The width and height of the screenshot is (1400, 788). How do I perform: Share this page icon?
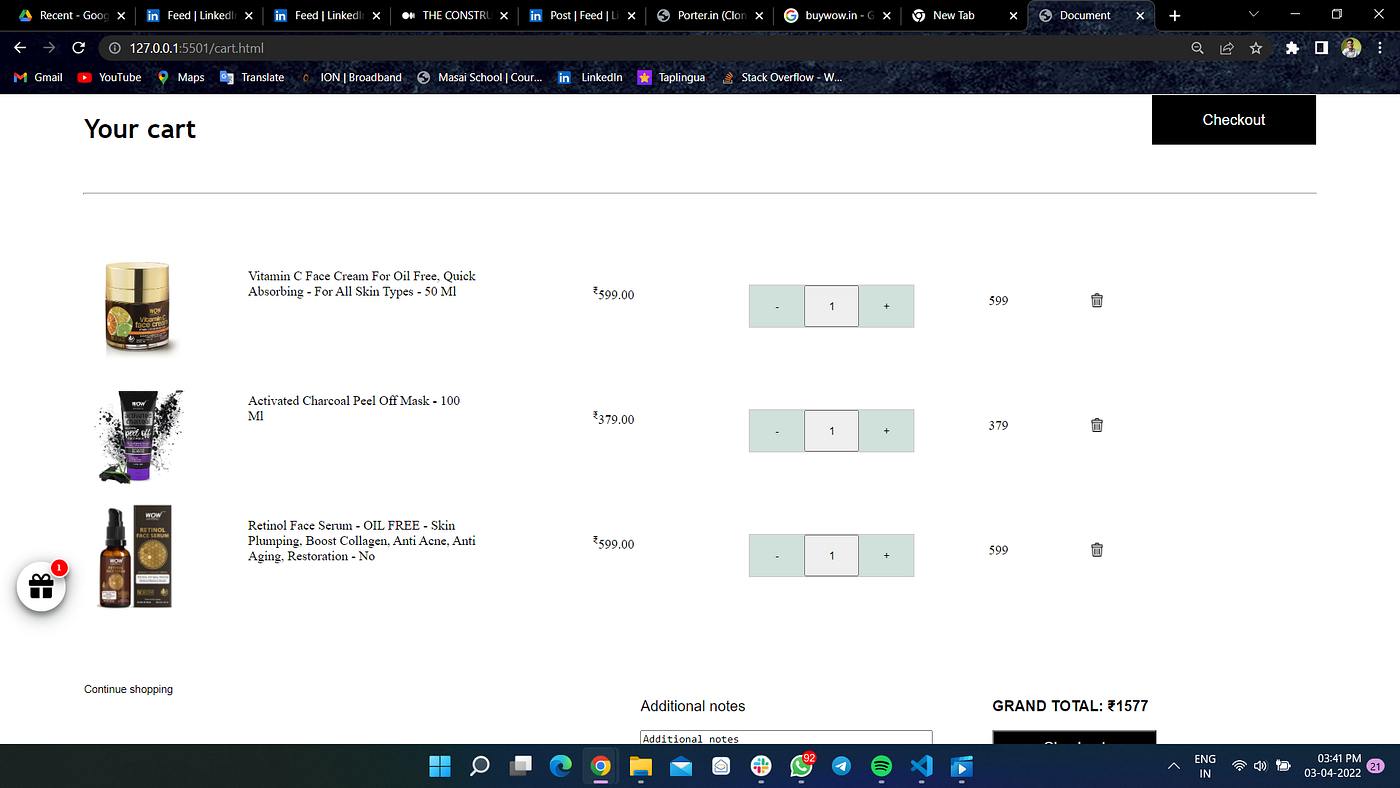tap(1226, 48)
